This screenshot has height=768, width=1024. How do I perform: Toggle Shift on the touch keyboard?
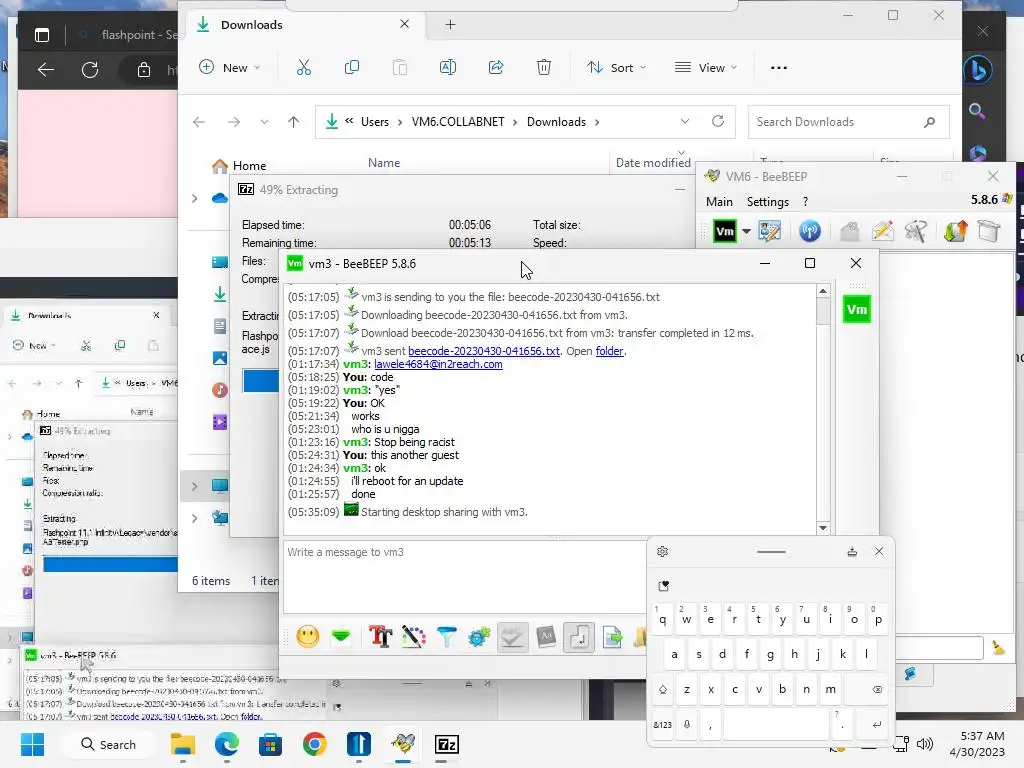pyautogui.click(x=663, y=690)
